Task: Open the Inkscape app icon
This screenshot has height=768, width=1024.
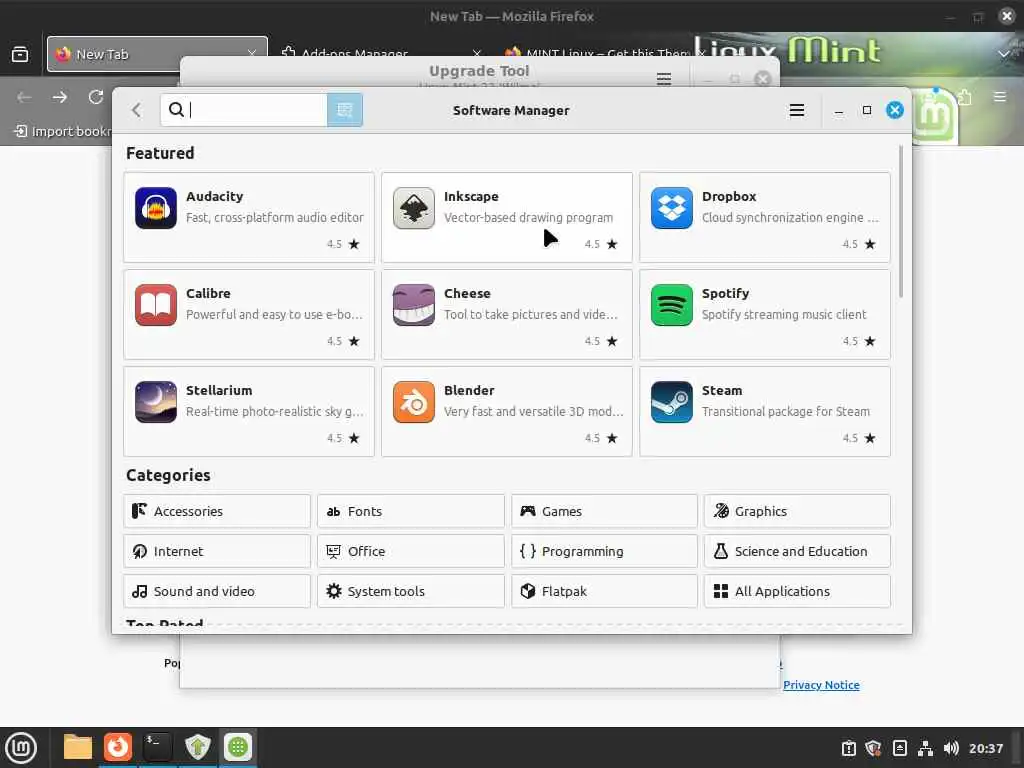Action: tap(413, 208)
